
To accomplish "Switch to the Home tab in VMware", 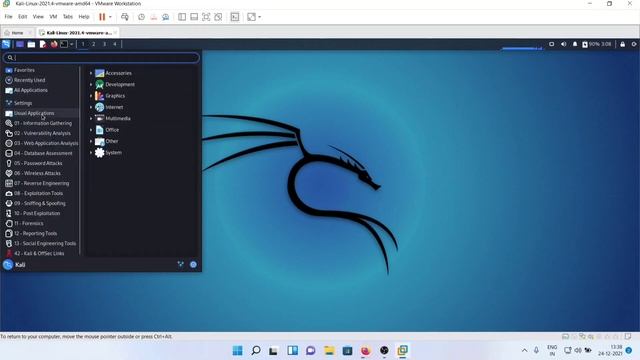I will point(17,33).
